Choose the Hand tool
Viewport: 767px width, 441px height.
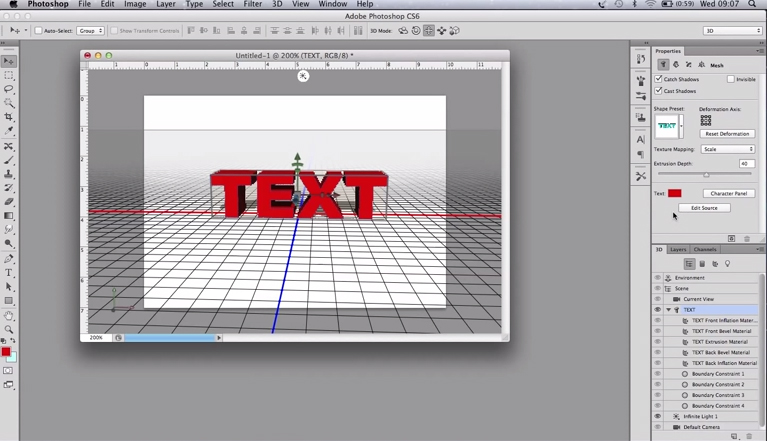tap(9, 315)
